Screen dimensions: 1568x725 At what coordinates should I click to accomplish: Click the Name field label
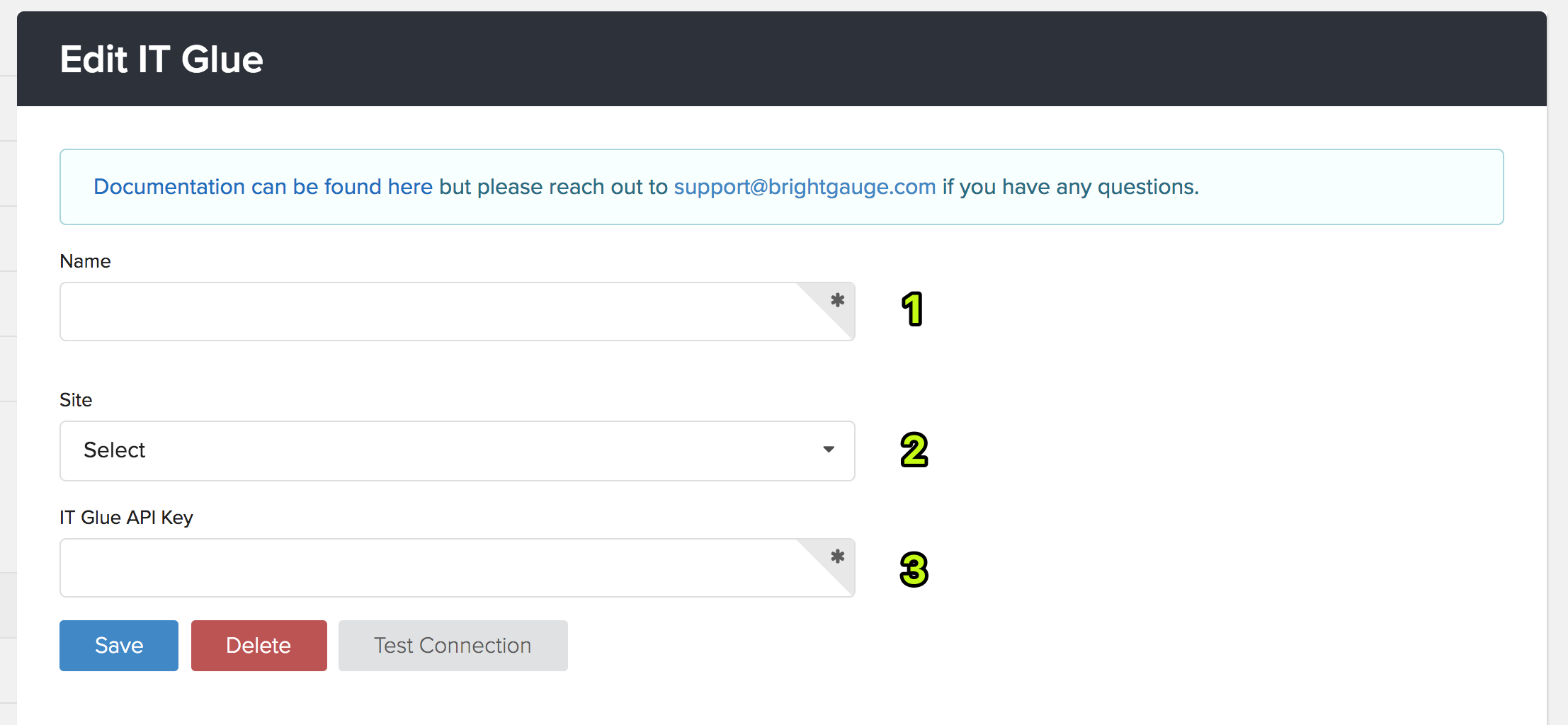[x=85, y=261]
